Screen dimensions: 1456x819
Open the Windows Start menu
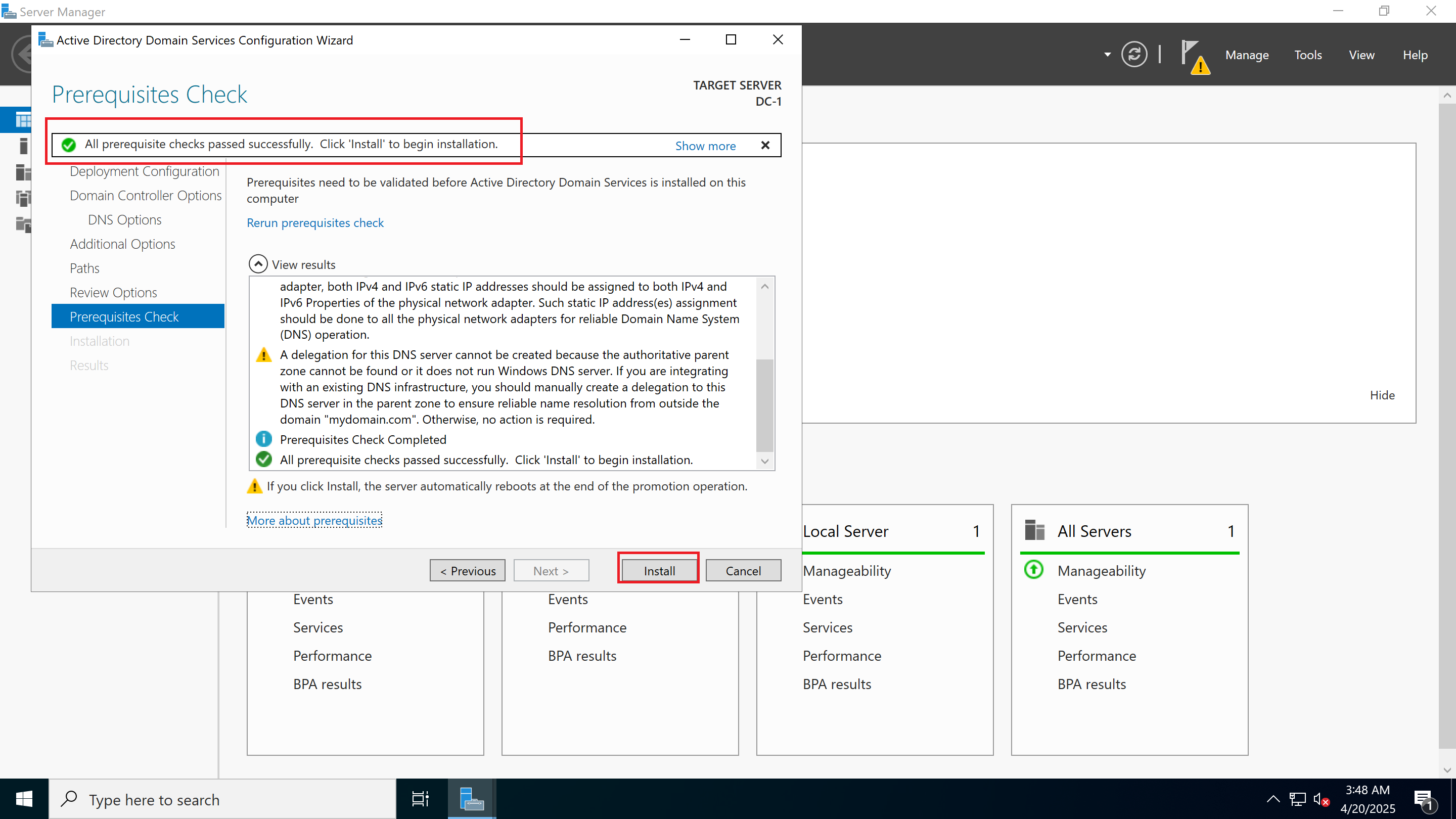pos(24,799)
